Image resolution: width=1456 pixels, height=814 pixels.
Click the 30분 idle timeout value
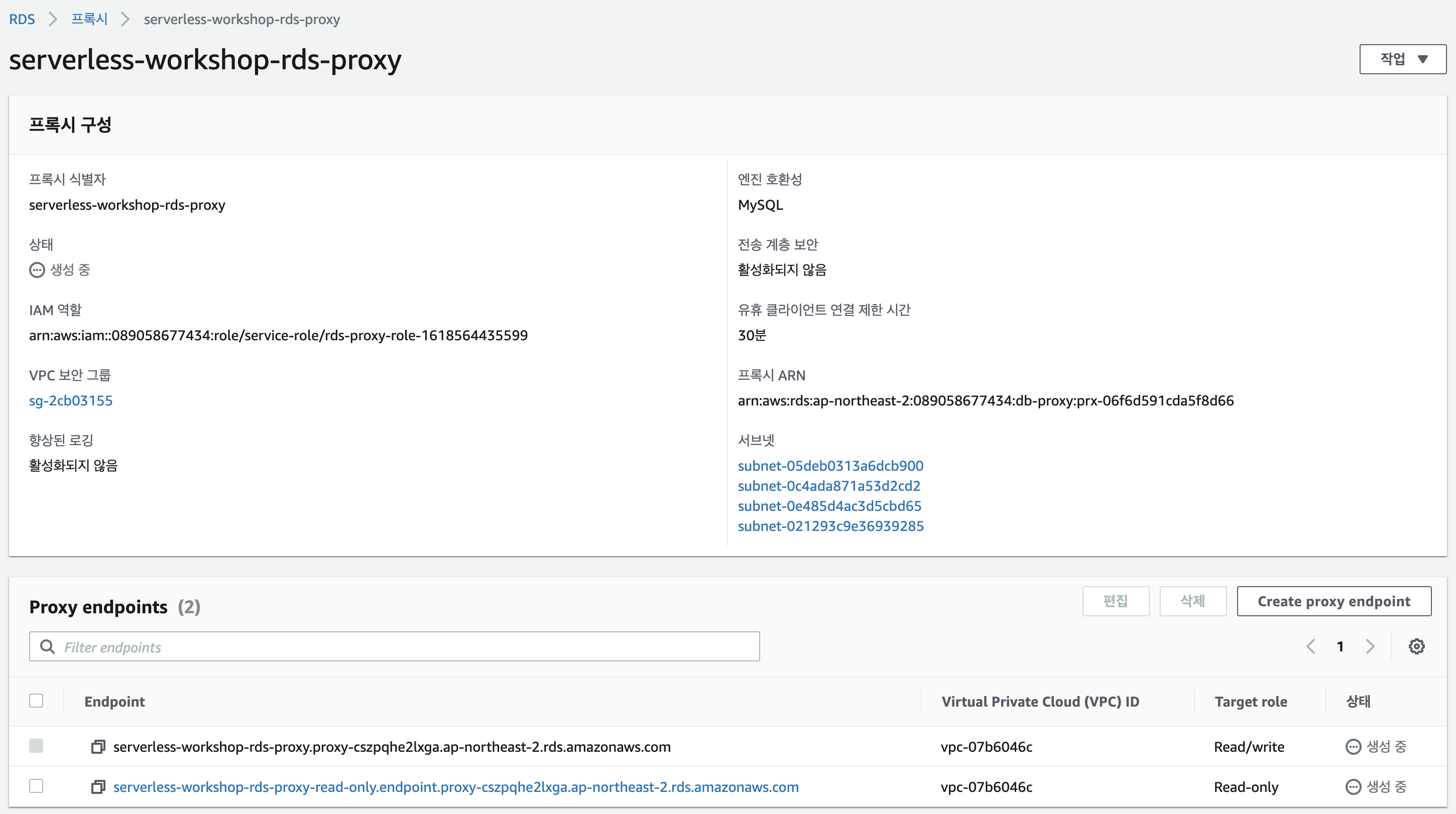[752, 336]
